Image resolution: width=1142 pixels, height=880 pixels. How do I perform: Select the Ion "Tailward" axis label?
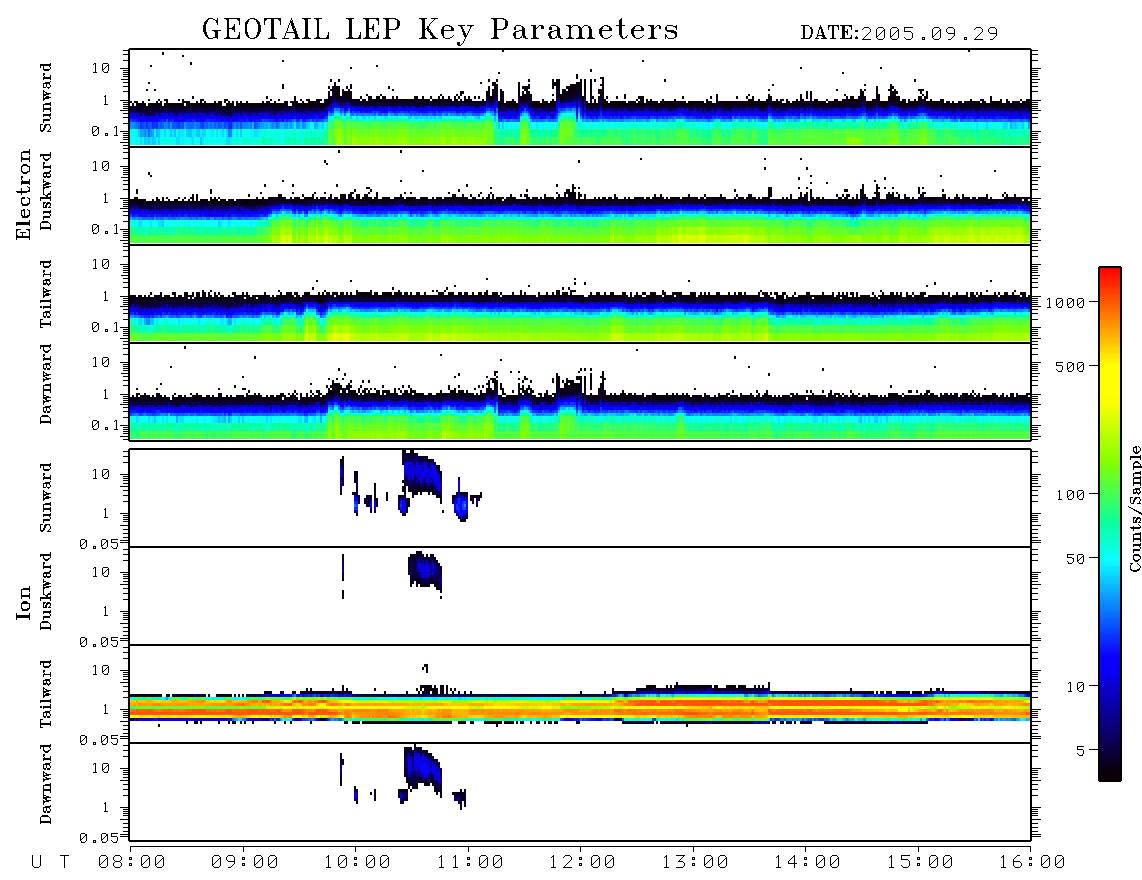pos(46,694)
